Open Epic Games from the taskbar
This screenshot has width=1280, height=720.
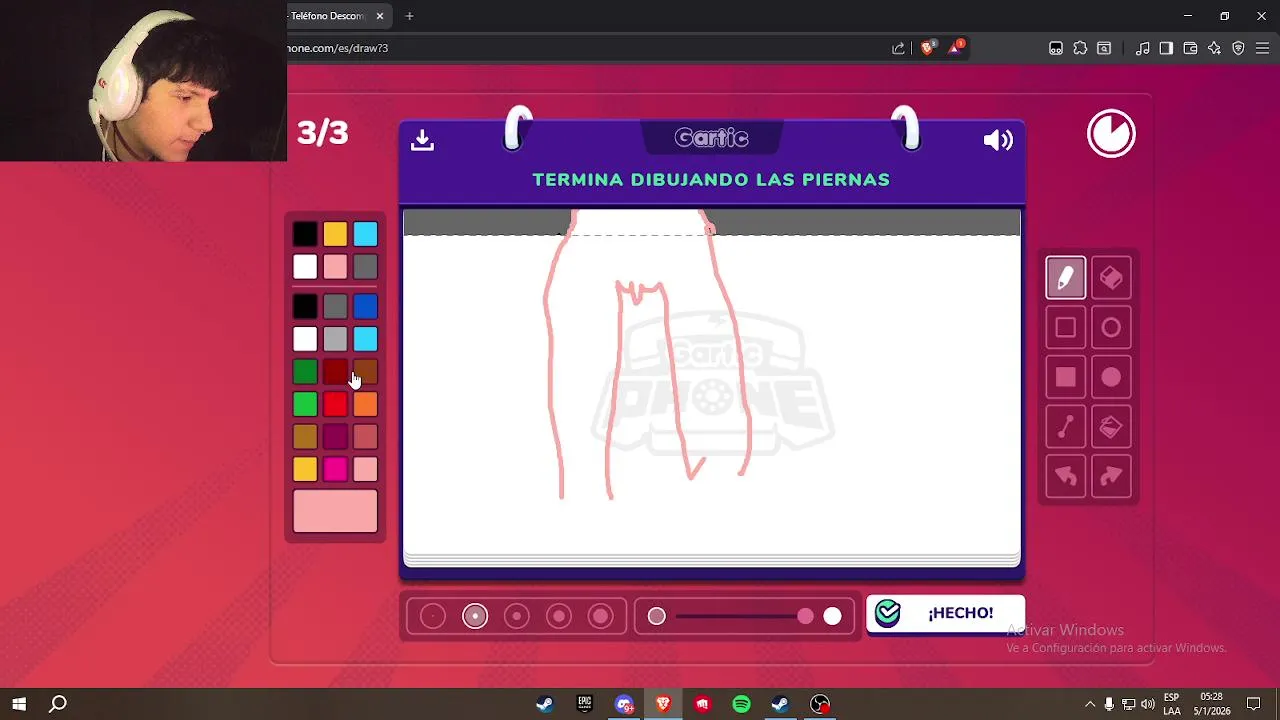pyautogui.click(x=584, y=704)
